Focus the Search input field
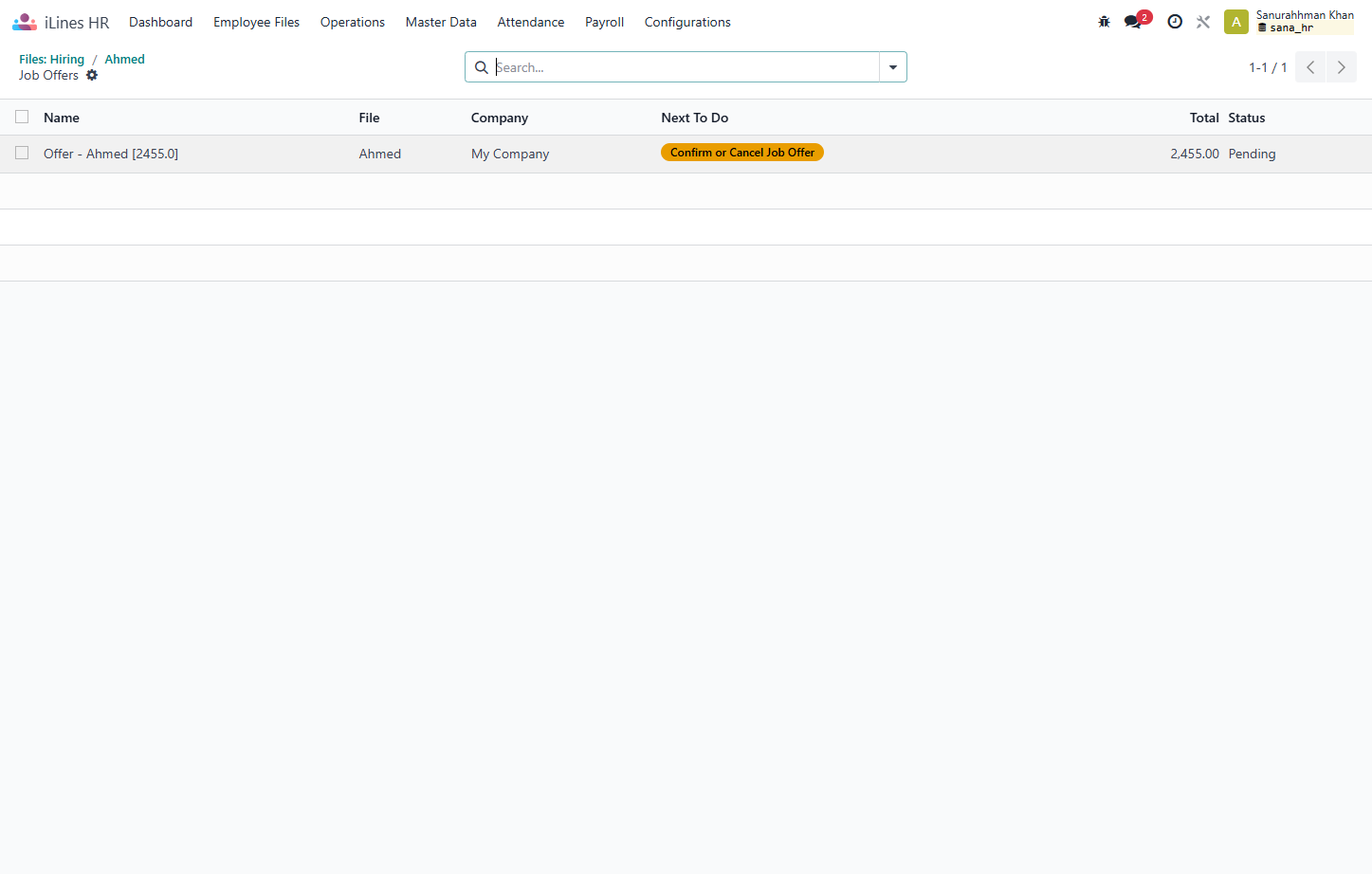1372x874 pixels. point(686,67)
